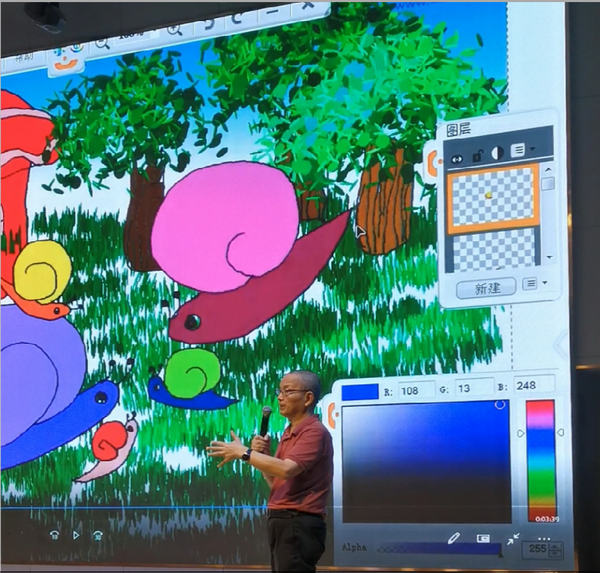
Task: Click the 新建 button to add layer
Action: coord(487,288)
